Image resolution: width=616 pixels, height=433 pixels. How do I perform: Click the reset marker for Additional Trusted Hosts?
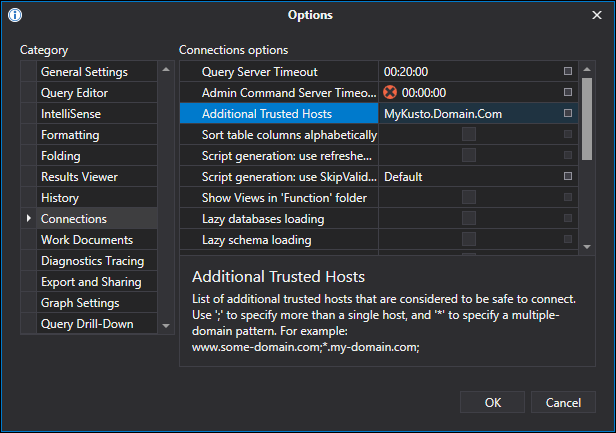pyautogui.click(x=568, y=114)
